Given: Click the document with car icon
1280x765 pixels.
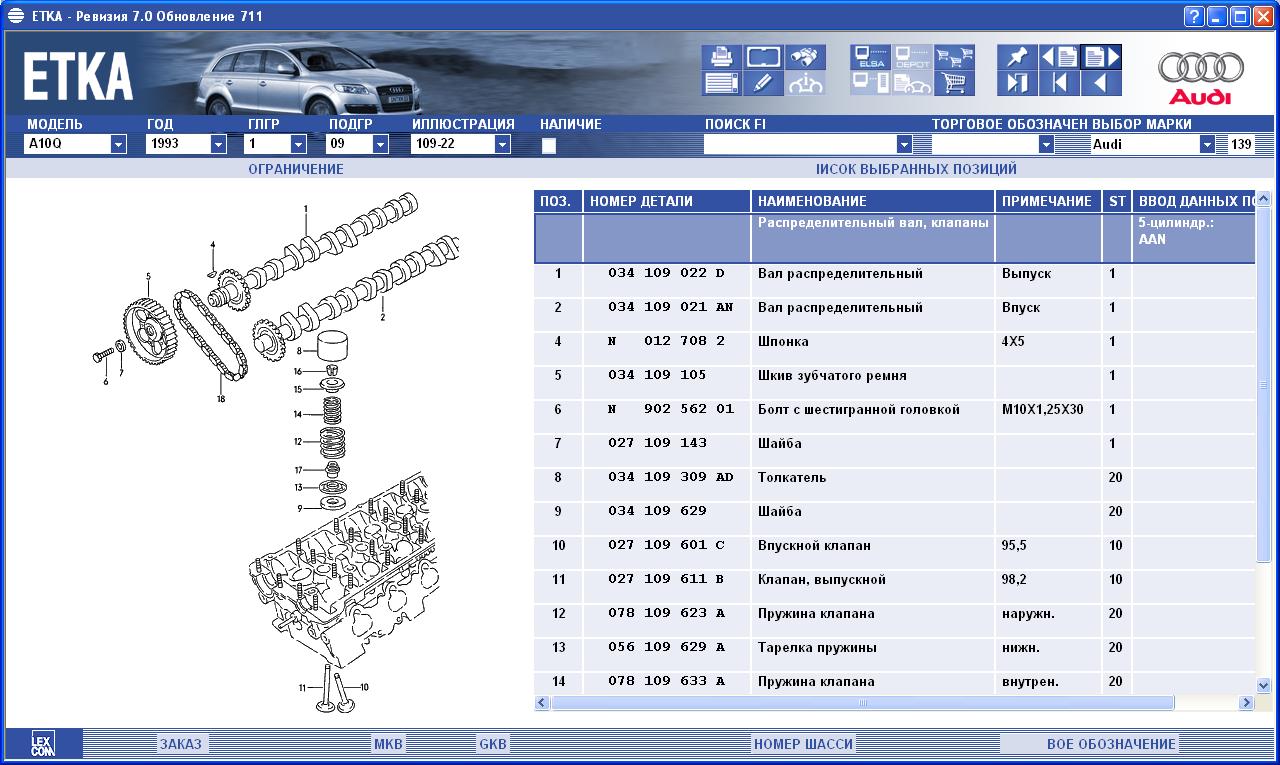Looking at the screenshot, I should 912,83.
